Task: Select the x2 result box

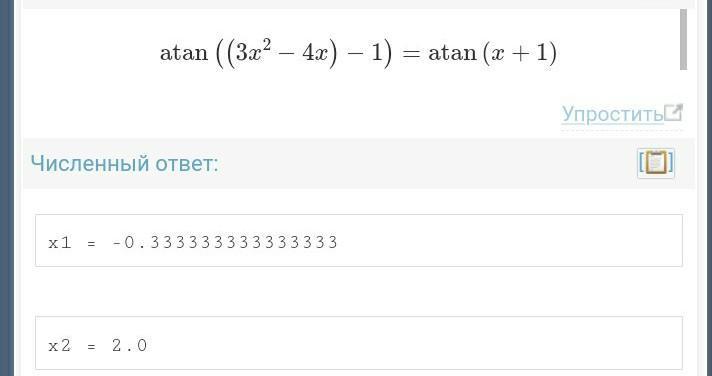Action: pos(359,343)
